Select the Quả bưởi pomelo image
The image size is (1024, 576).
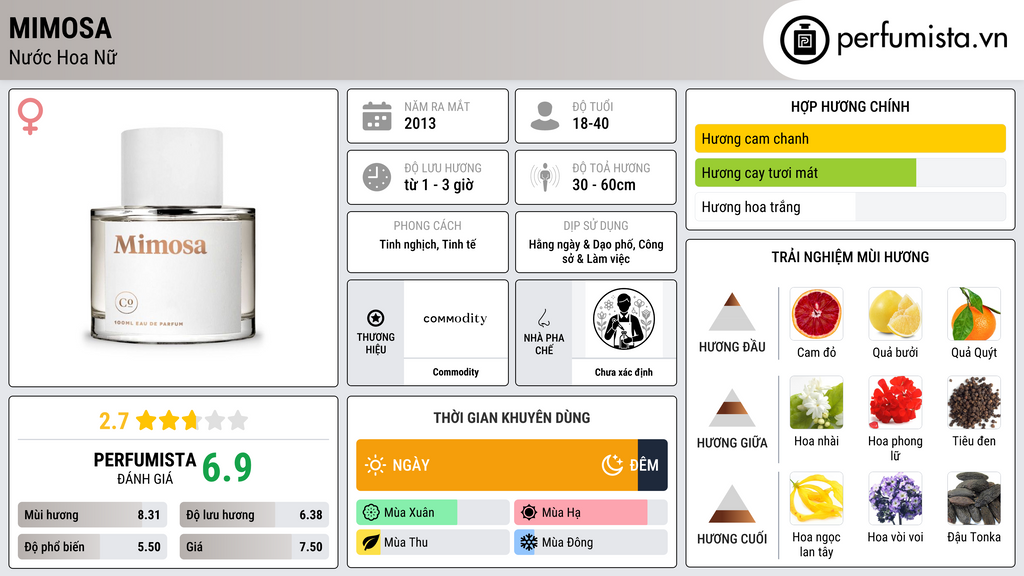coord(895,314)
